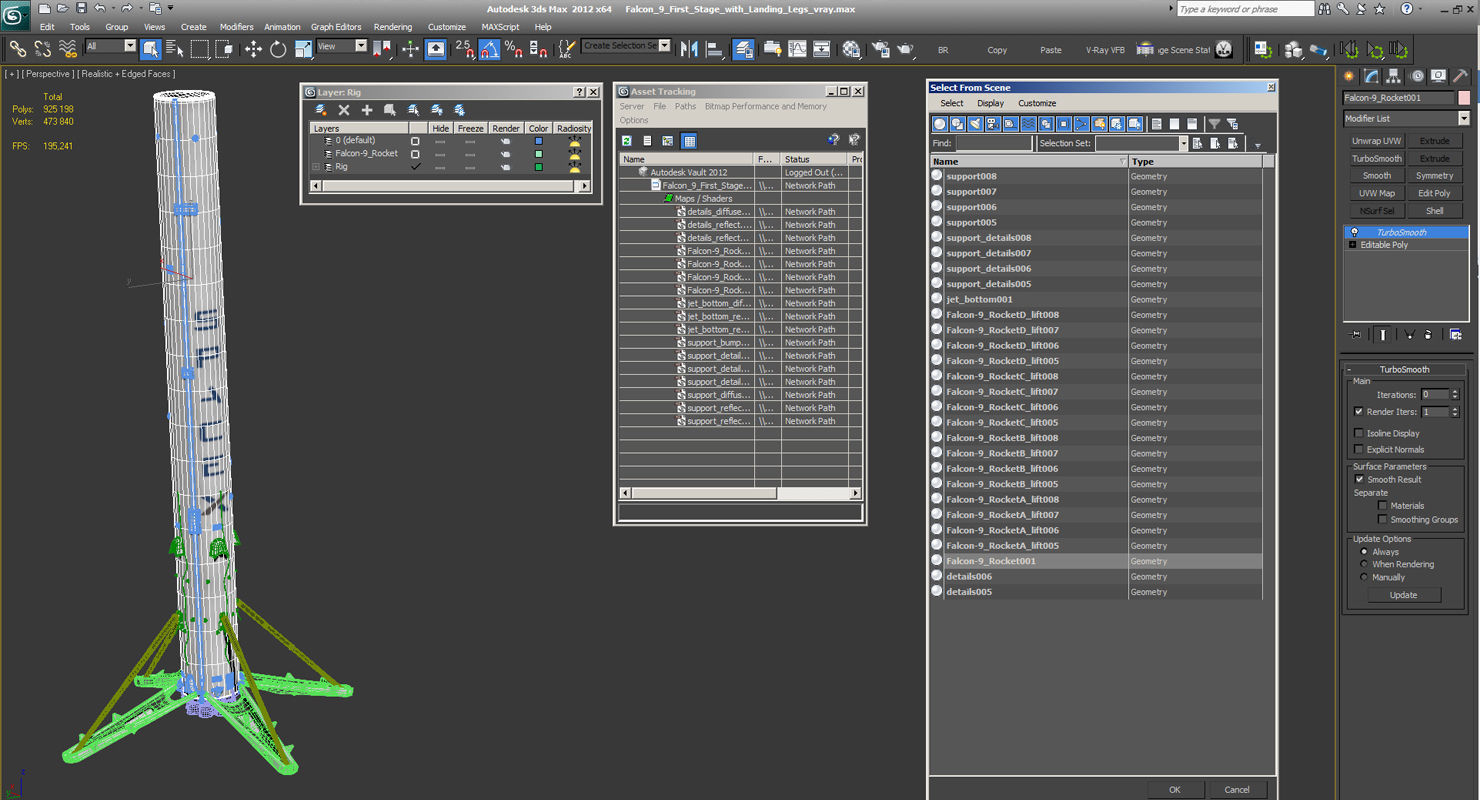Expand the Rig layer tree
The image size is (1480, 800).
pyautogui.click(x=317, y=167)
